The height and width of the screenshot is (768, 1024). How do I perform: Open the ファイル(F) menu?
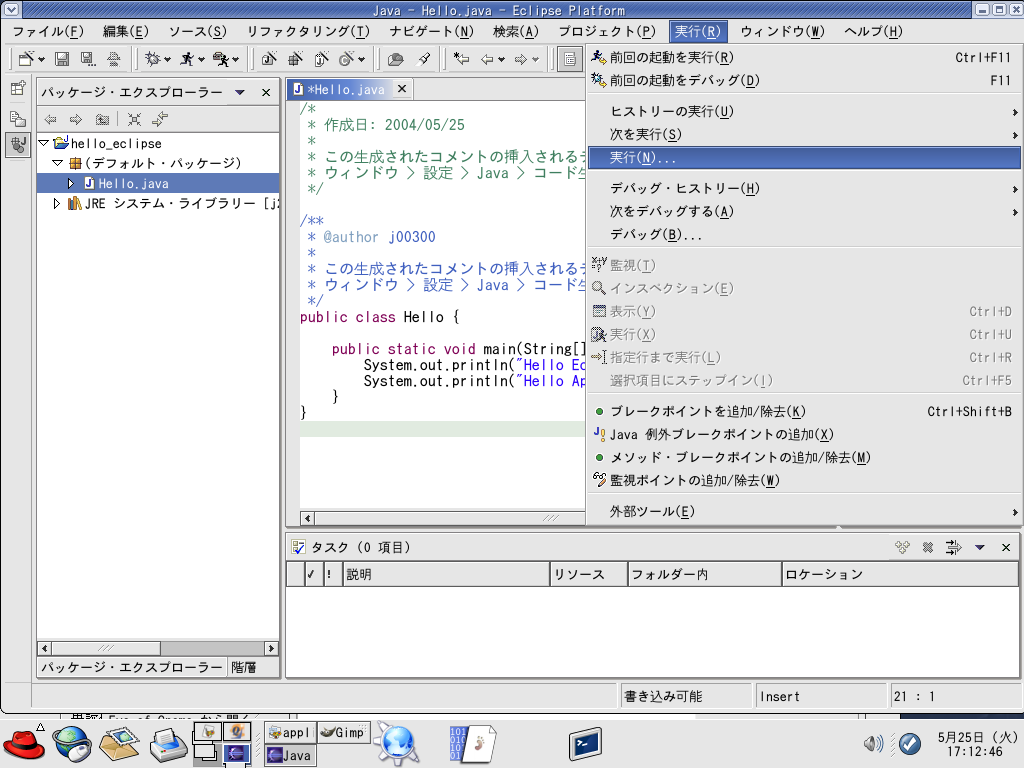(x=48, y=31)
